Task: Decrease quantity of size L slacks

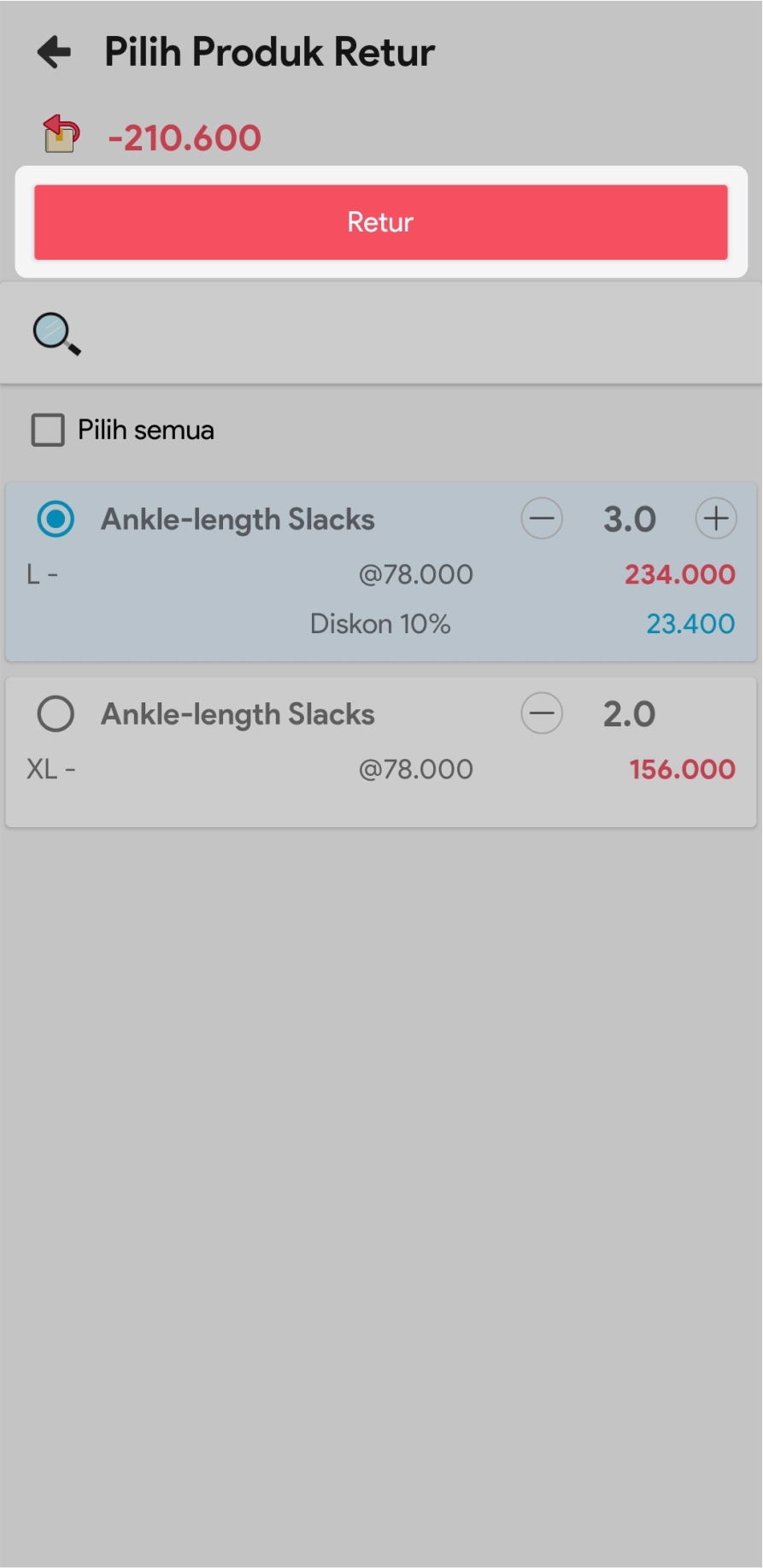Action: coord(542,519)
